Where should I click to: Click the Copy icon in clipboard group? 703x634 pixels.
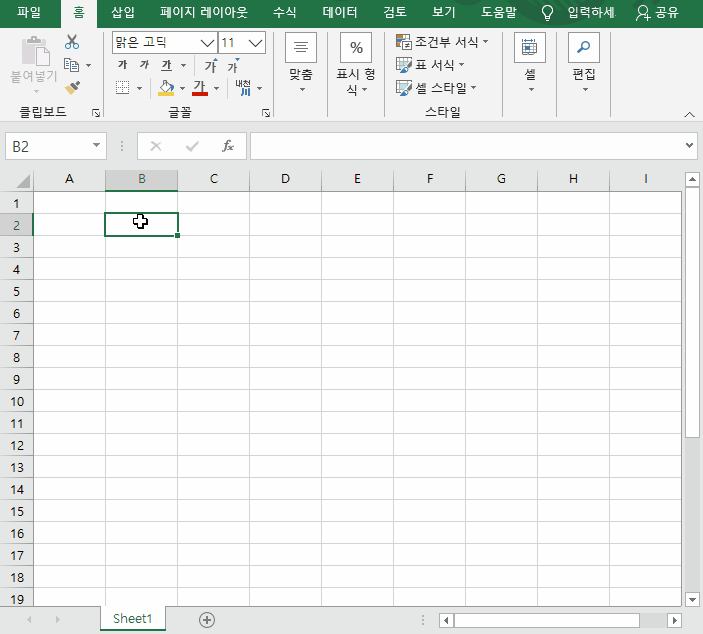pyautogui.click(x=71, y=65)
